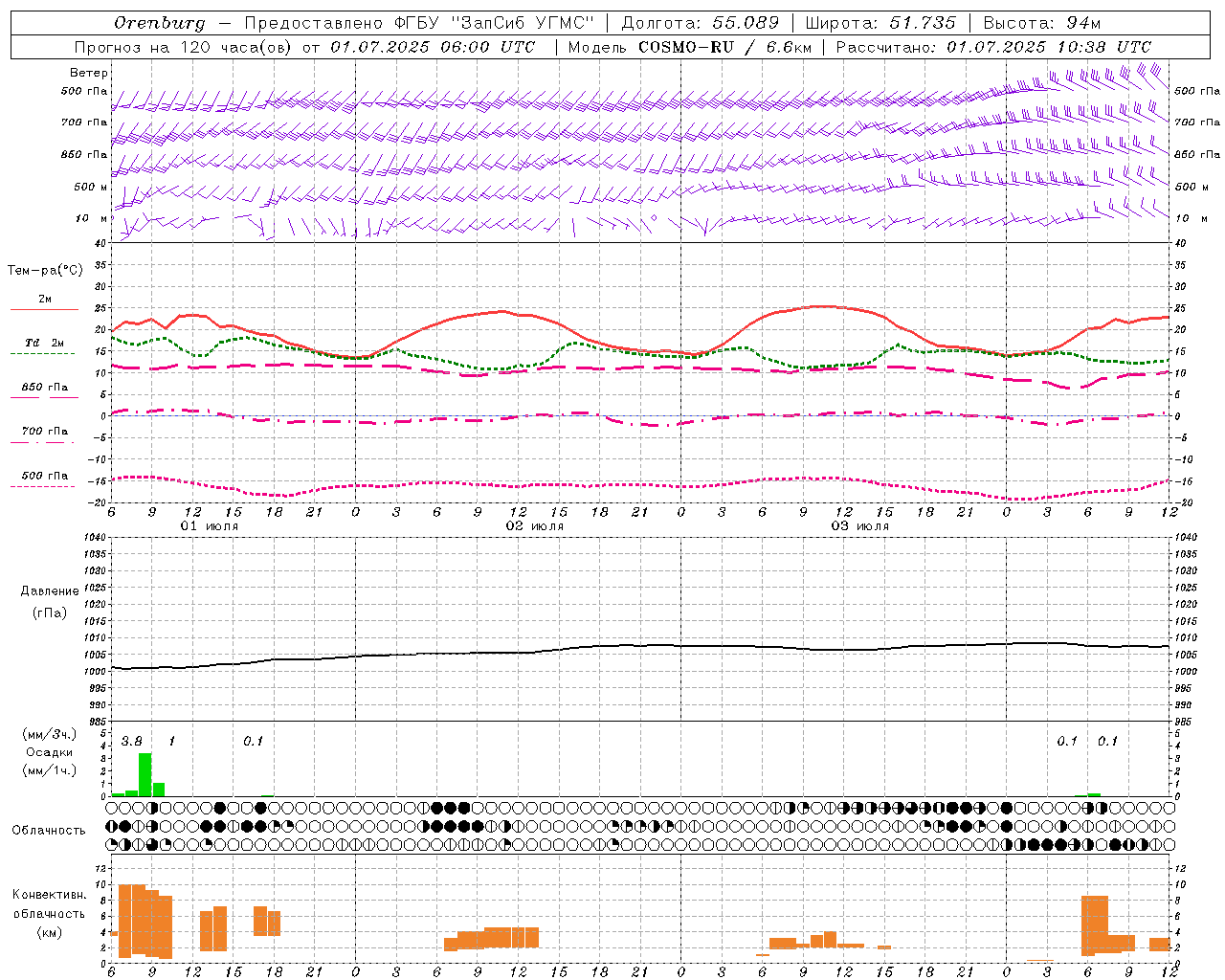The height and width of the screenshot is (980, 1225).
Task: Click the "0.1" precipitation value on 01 июля
Action: point(253,742)
